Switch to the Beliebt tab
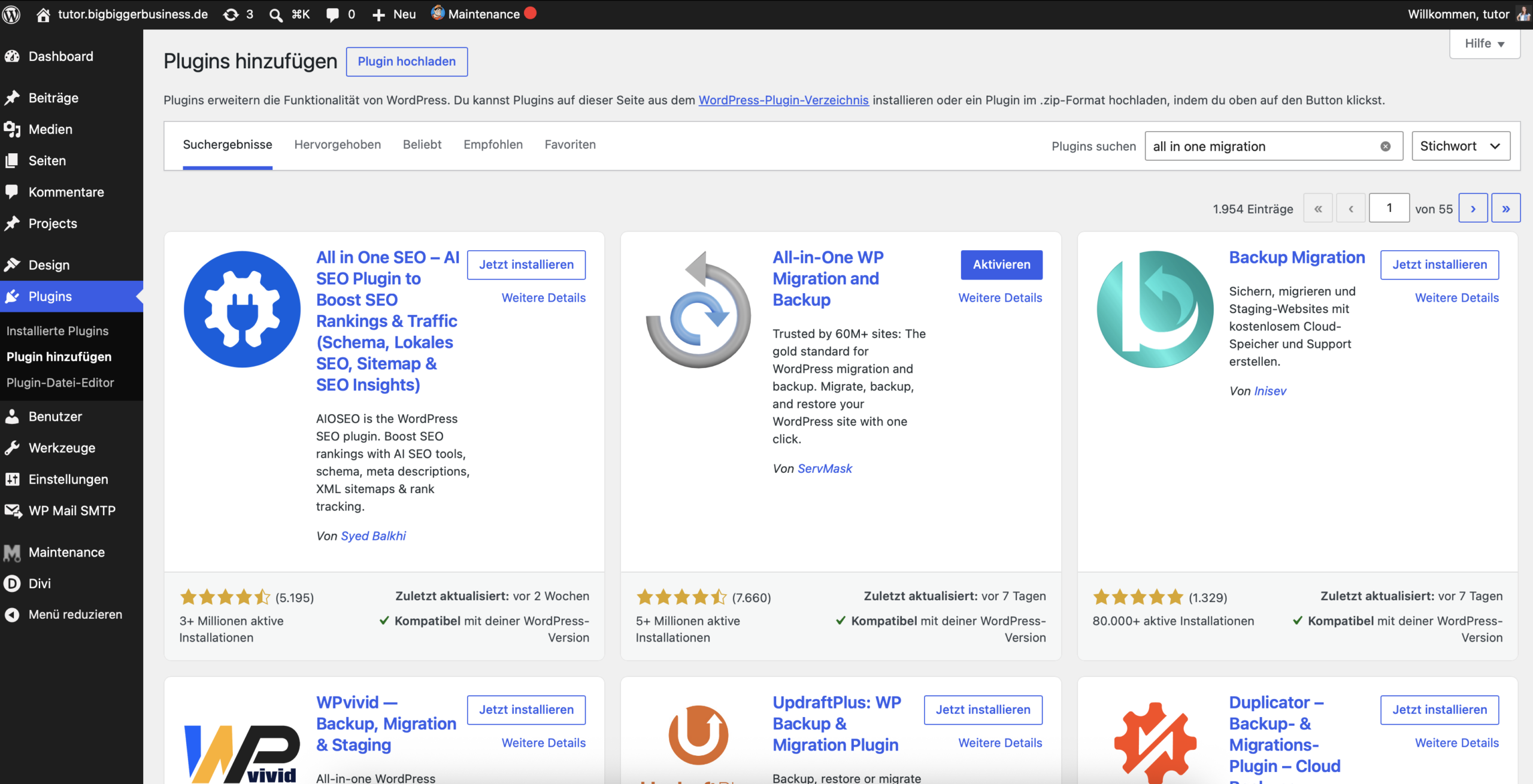 (x=422, y=145)
